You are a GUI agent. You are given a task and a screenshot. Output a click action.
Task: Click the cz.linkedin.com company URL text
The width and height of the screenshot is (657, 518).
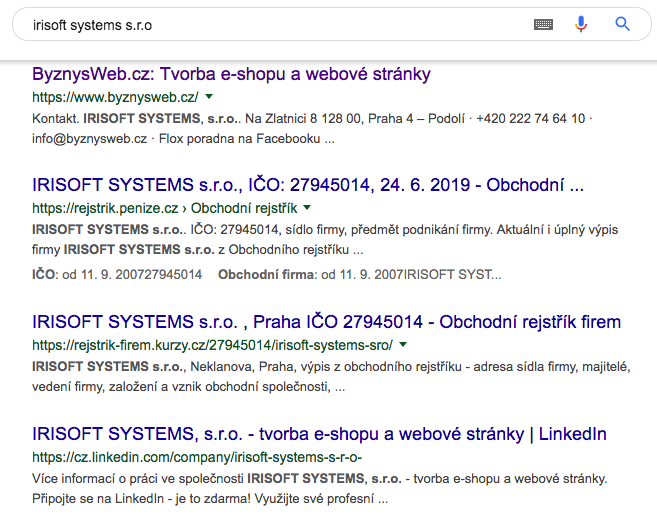click(x=197, y=457)
